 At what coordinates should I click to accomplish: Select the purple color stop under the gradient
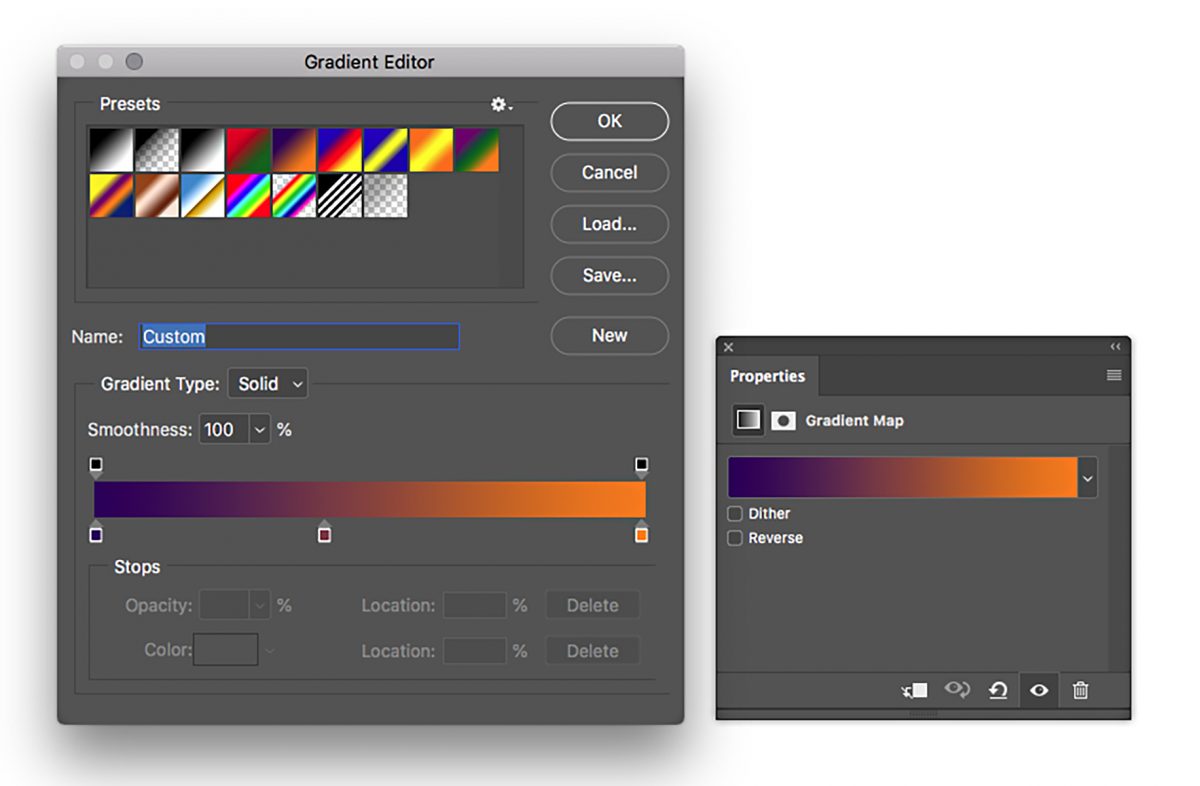click(x=96, y=535)
